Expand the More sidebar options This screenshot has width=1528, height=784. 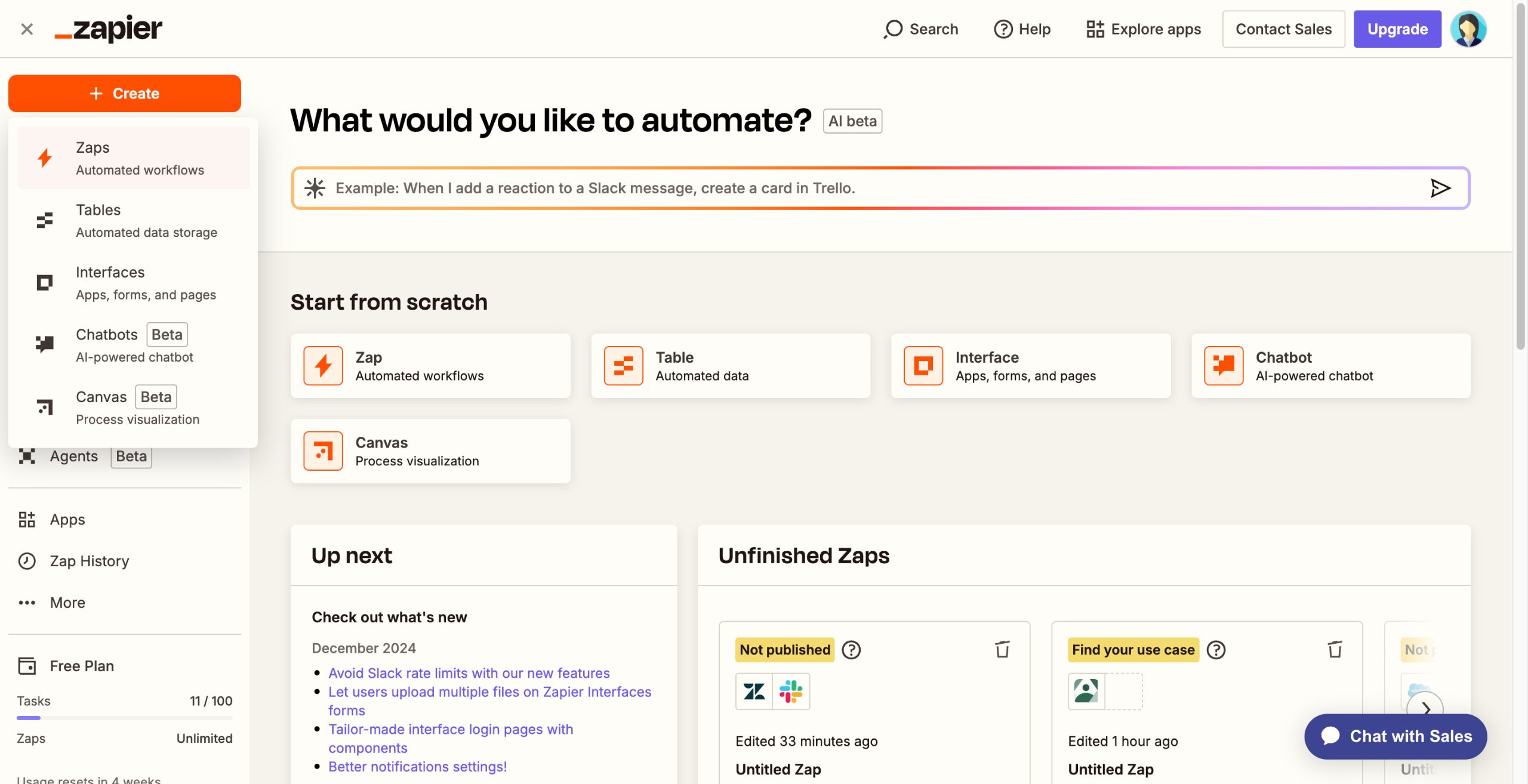point(67,603)
